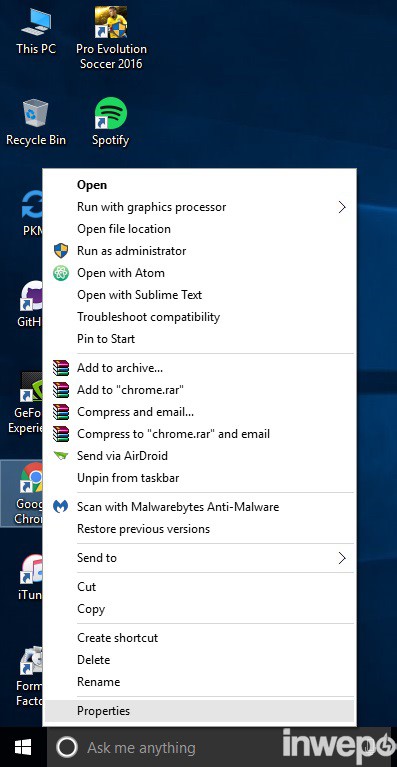Open the This PC desktop icon
The width and height of the screenshot is (397, 767).
pyautogui.click(x=36, y=30)
